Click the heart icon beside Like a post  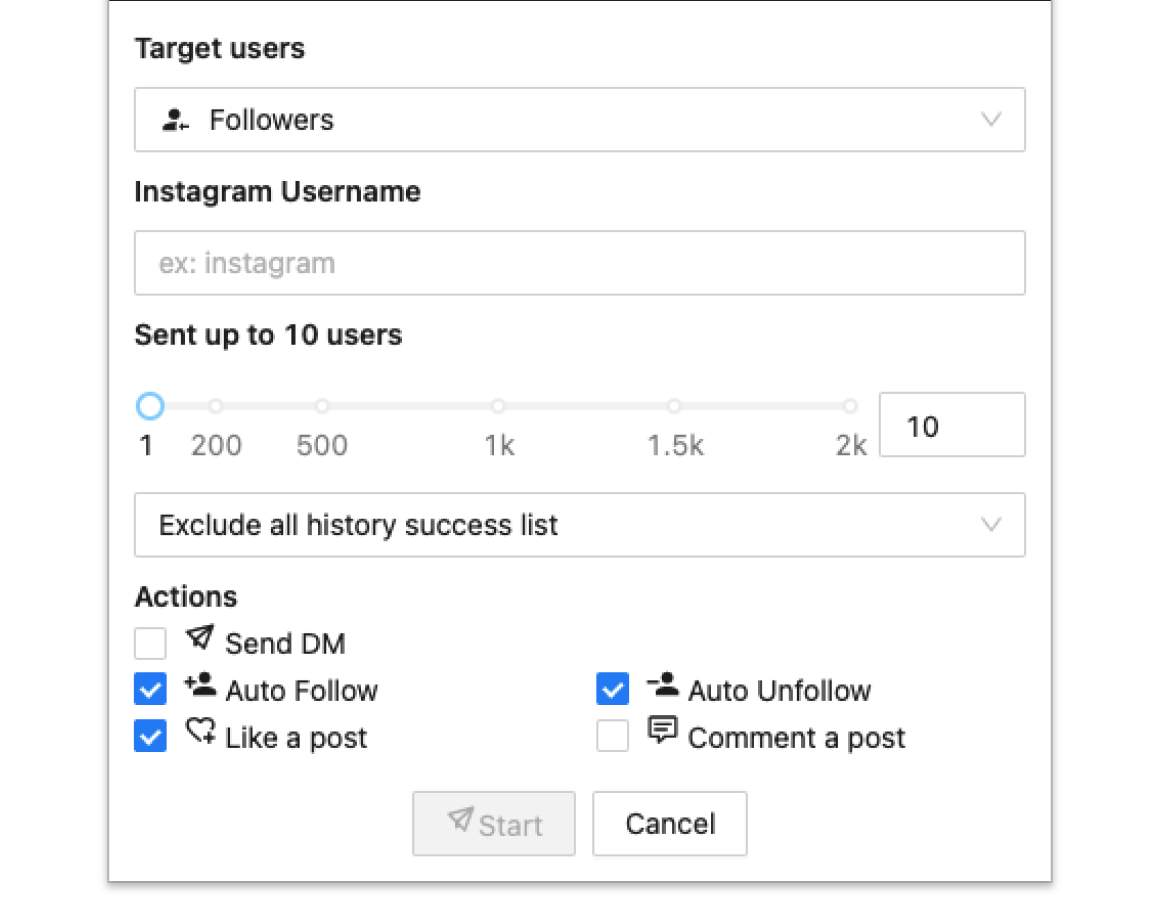pos(200,733)
